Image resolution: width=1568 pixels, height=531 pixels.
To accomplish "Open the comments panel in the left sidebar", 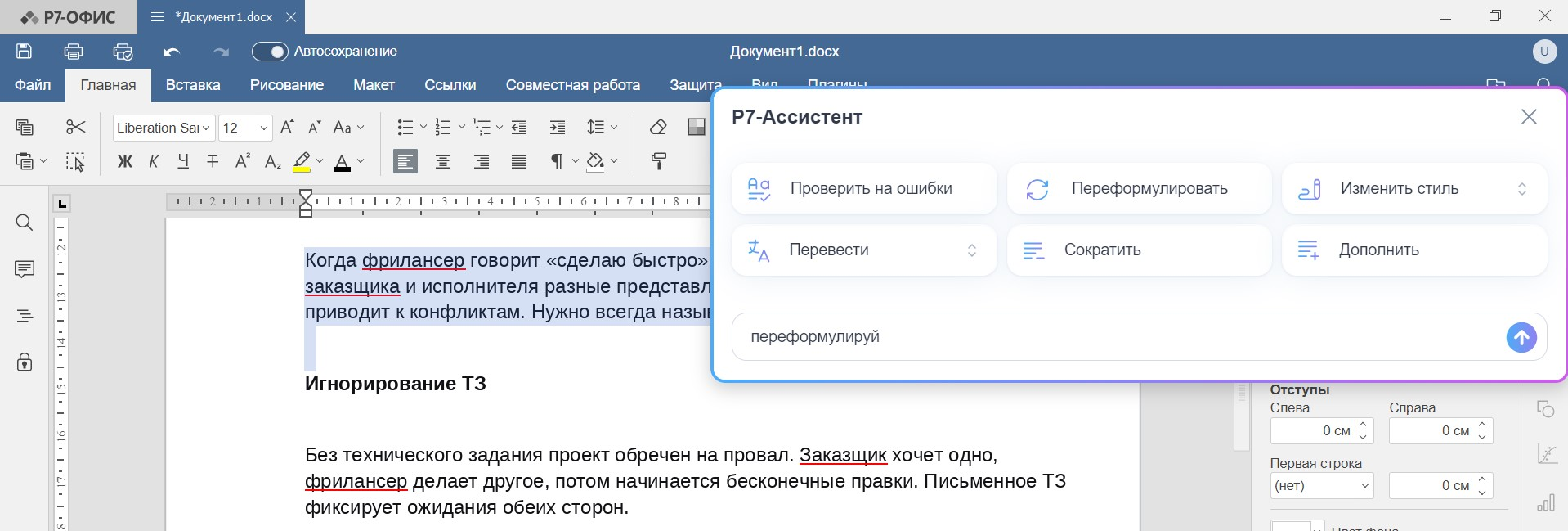I will click(x=25, y=269).
